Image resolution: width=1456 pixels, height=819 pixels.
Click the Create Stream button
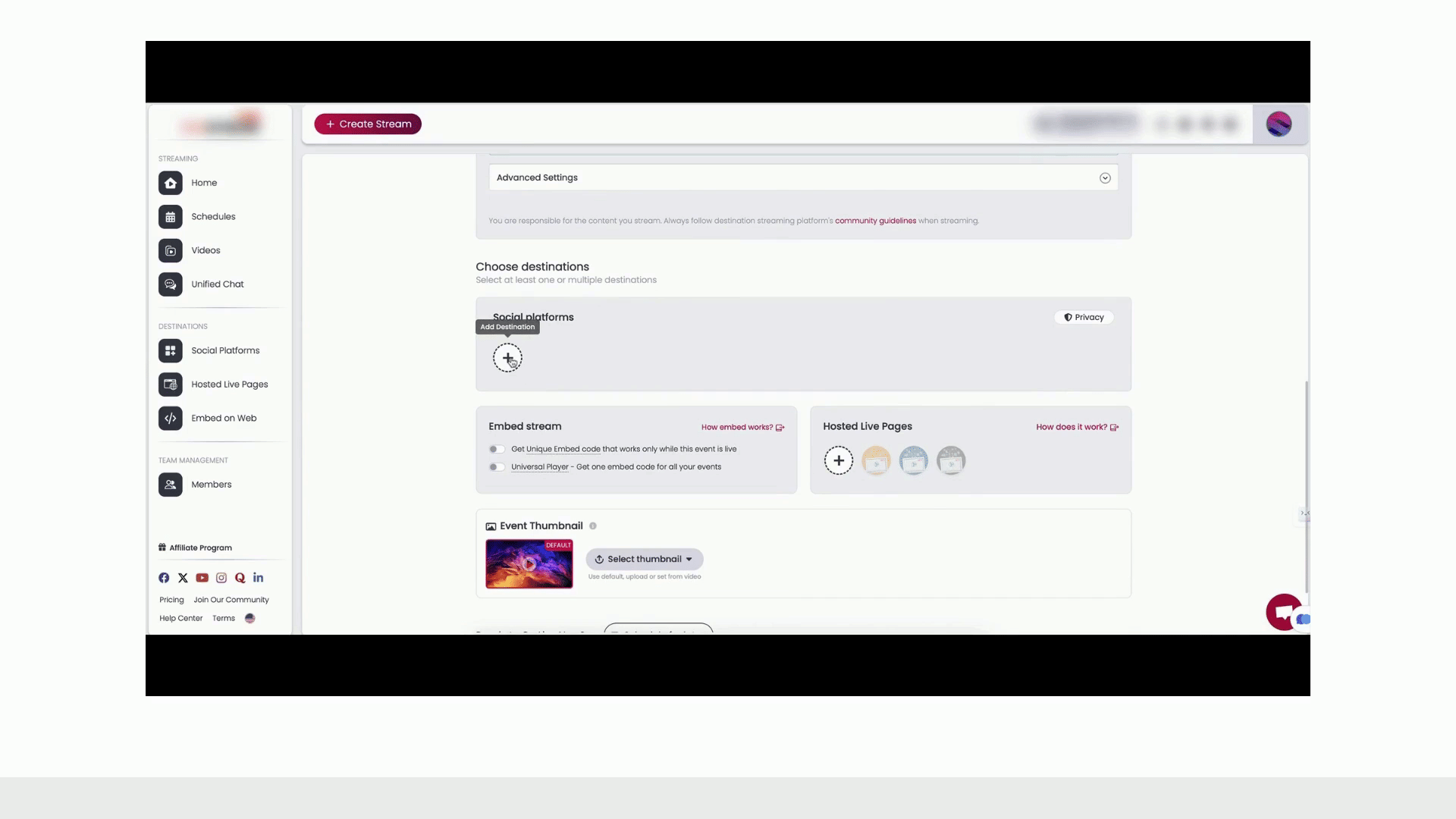pos(368,124)
